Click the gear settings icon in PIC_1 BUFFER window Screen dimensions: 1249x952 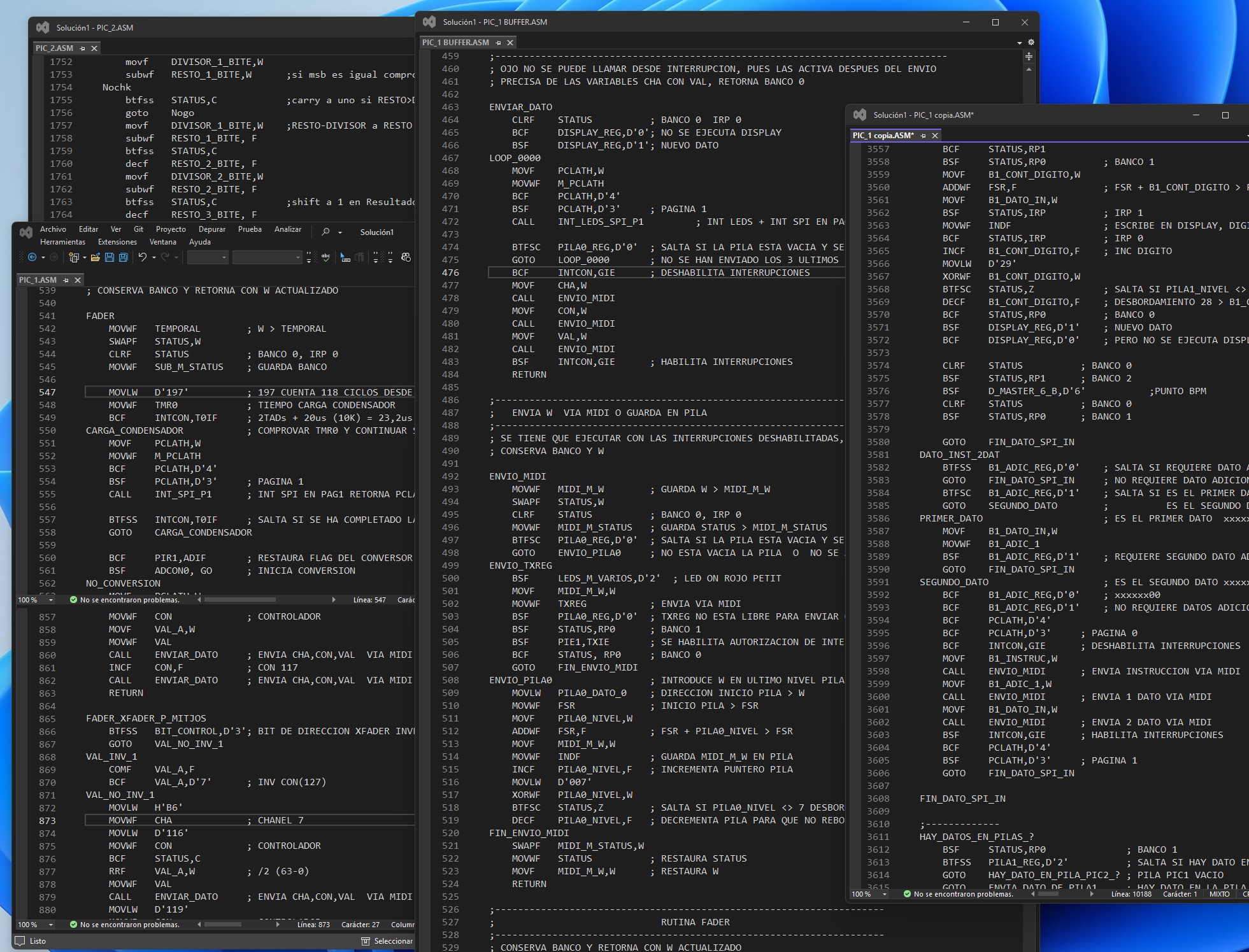click(1031, 43)
